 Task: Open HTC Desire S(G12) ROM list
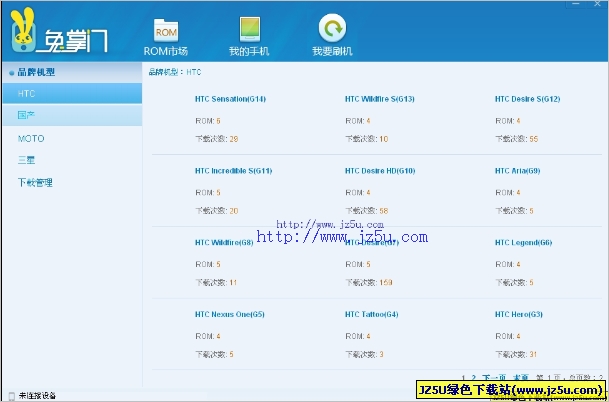[x=527, y=99]
